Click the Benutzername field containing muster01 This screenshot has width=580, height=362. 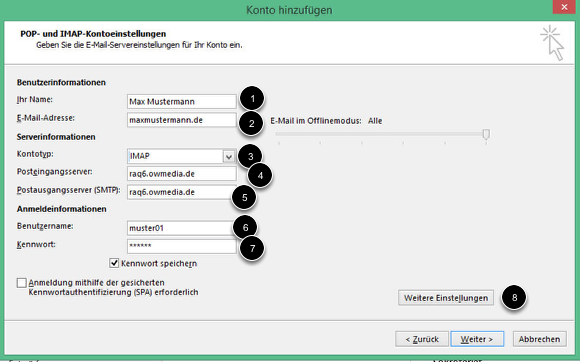[x=182, y=228]
